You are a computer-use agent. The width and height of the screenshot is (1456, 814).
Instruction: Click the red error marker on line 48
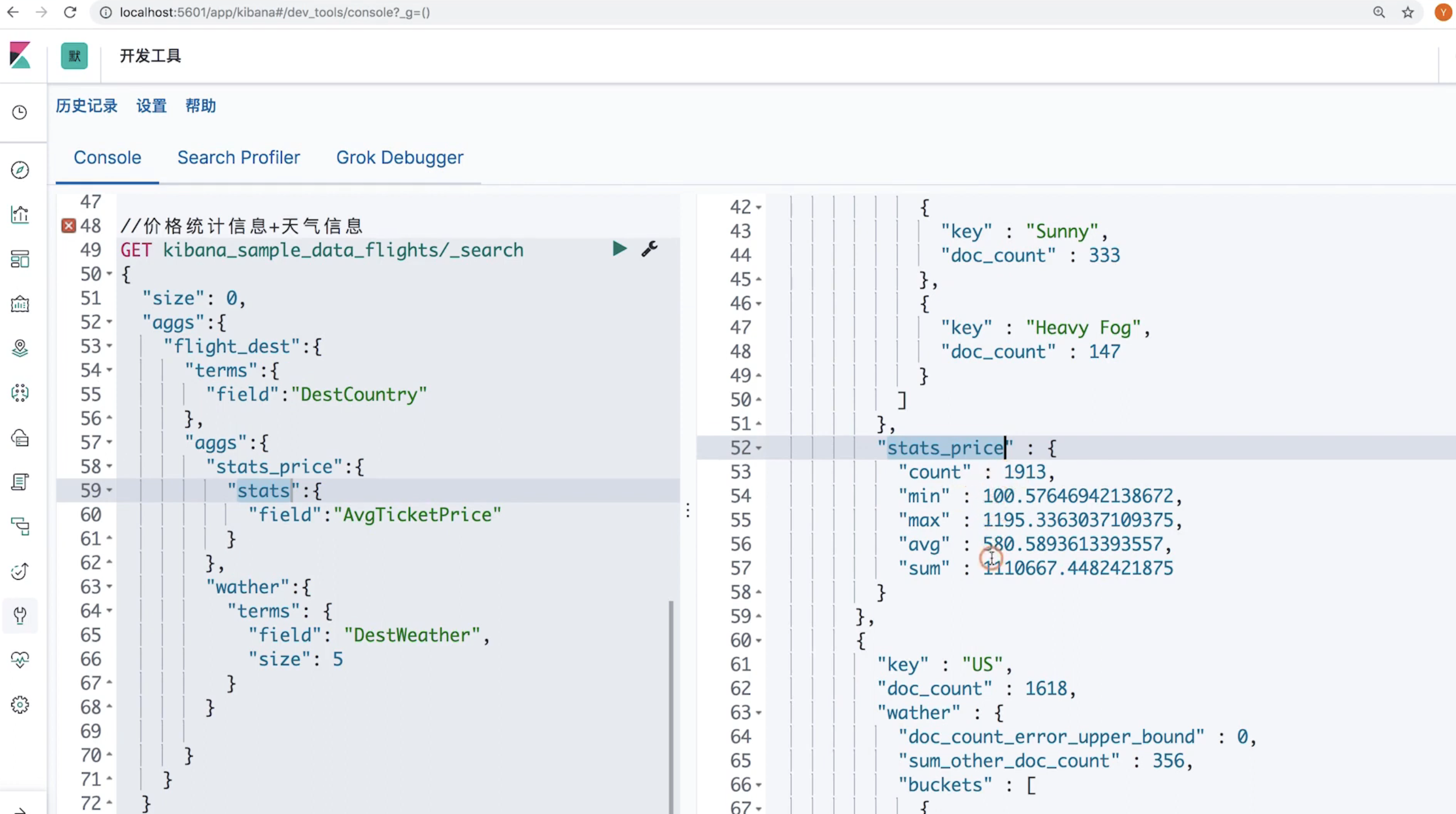(68, 226)
